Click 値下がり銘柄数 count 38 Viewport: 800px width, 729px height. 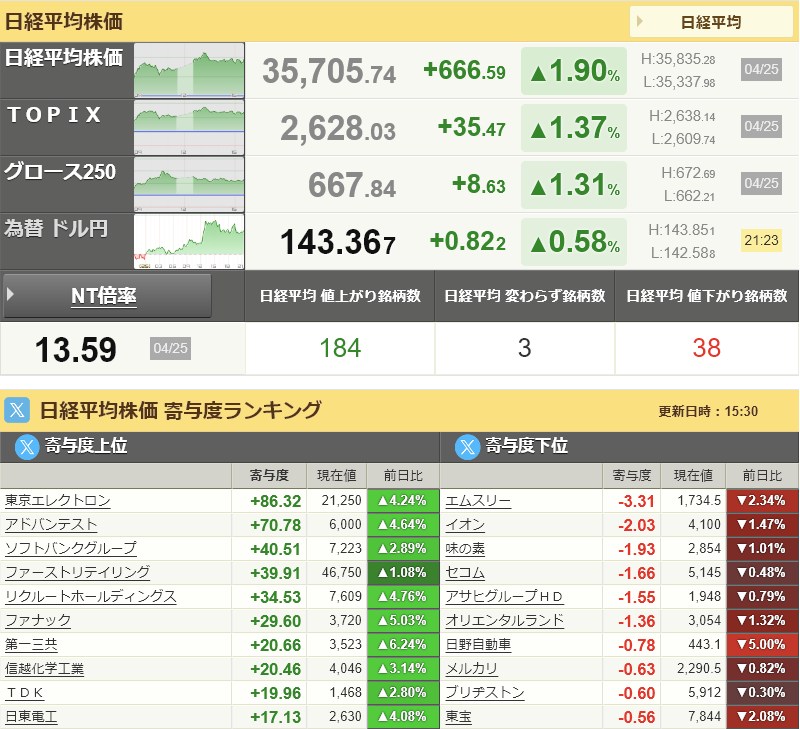707,348
